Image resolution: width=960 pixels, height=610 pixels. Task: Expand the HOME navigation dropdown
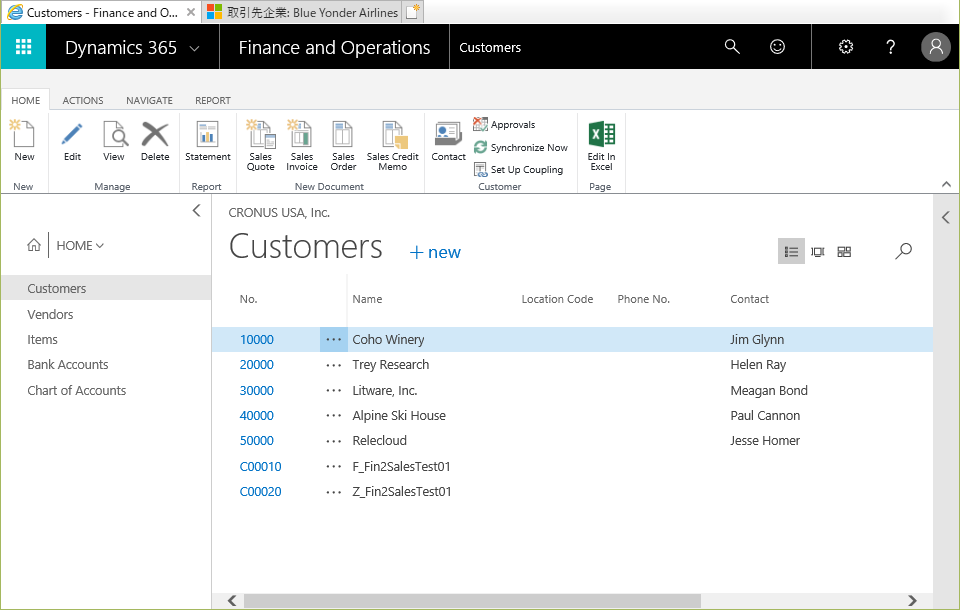tap(80, 246)
